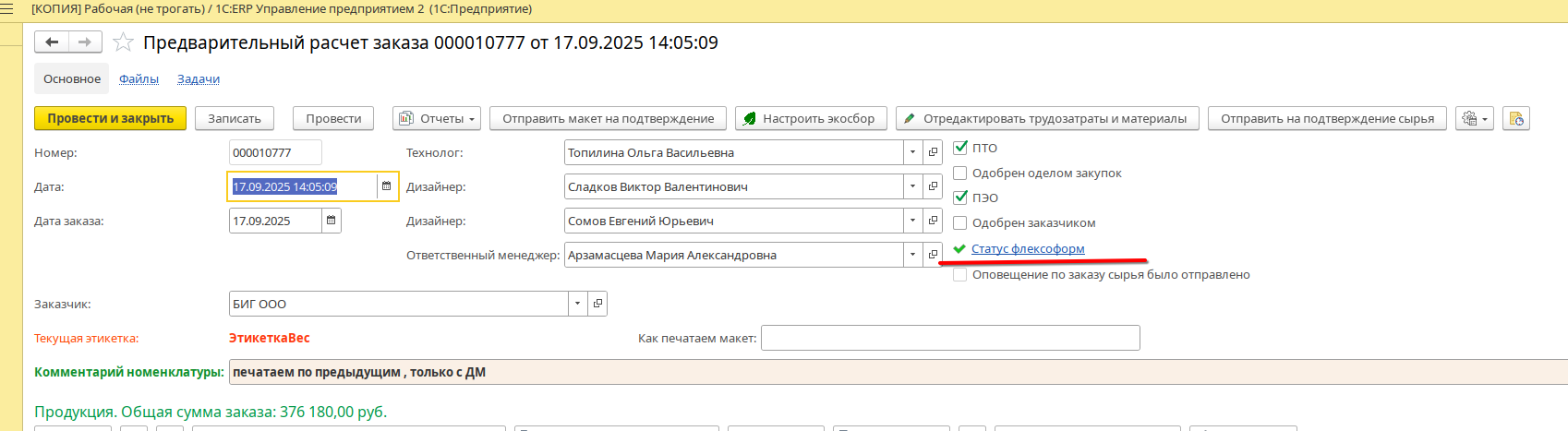Image resolution: width=1568 pixels, height=431 pixels.
Task: Open Заказчик БИГ ООО record icon
Action: (597, 304)
